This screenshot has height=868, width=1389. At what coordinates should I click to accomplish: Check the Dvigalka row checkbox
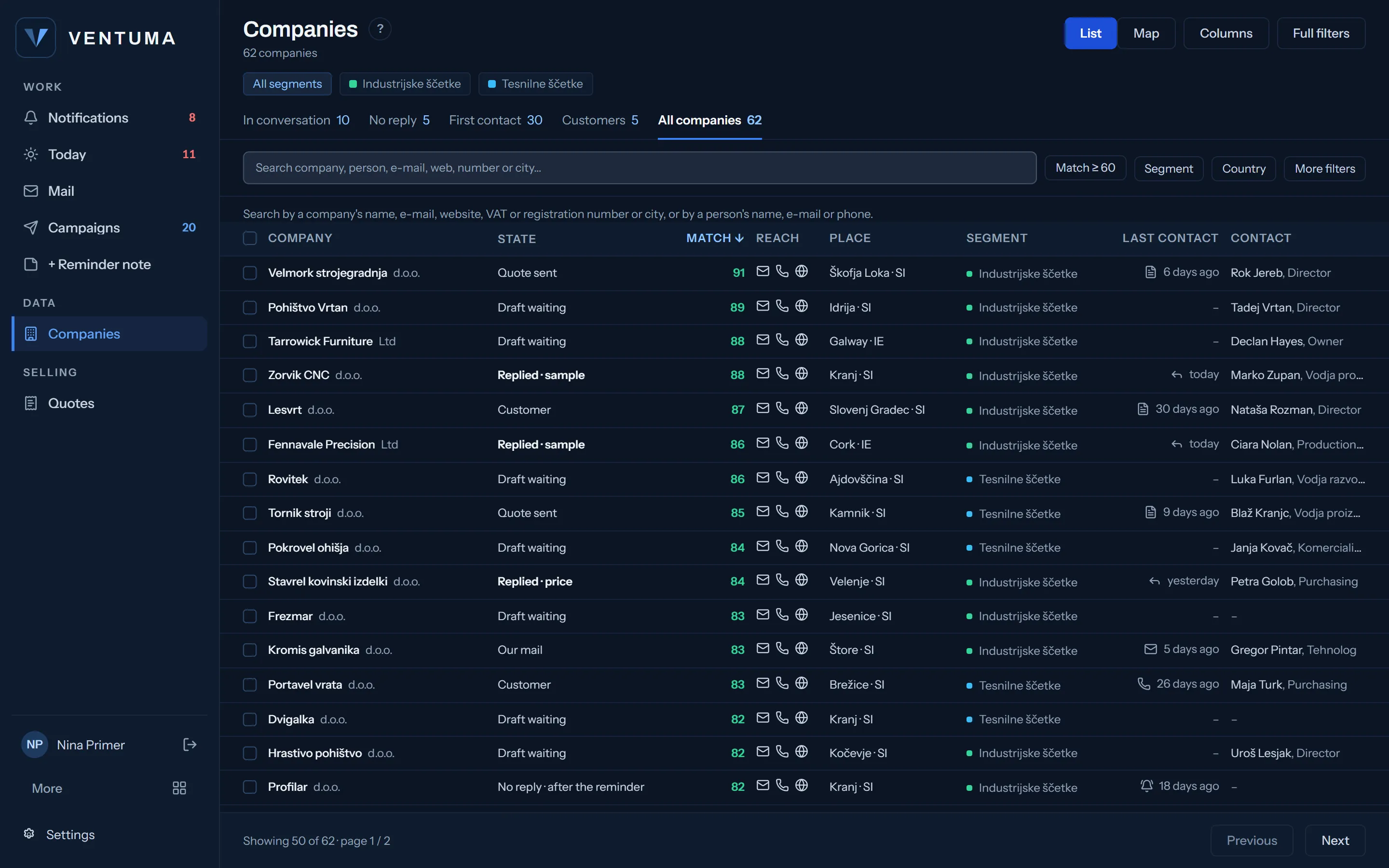tap(250, 719)
